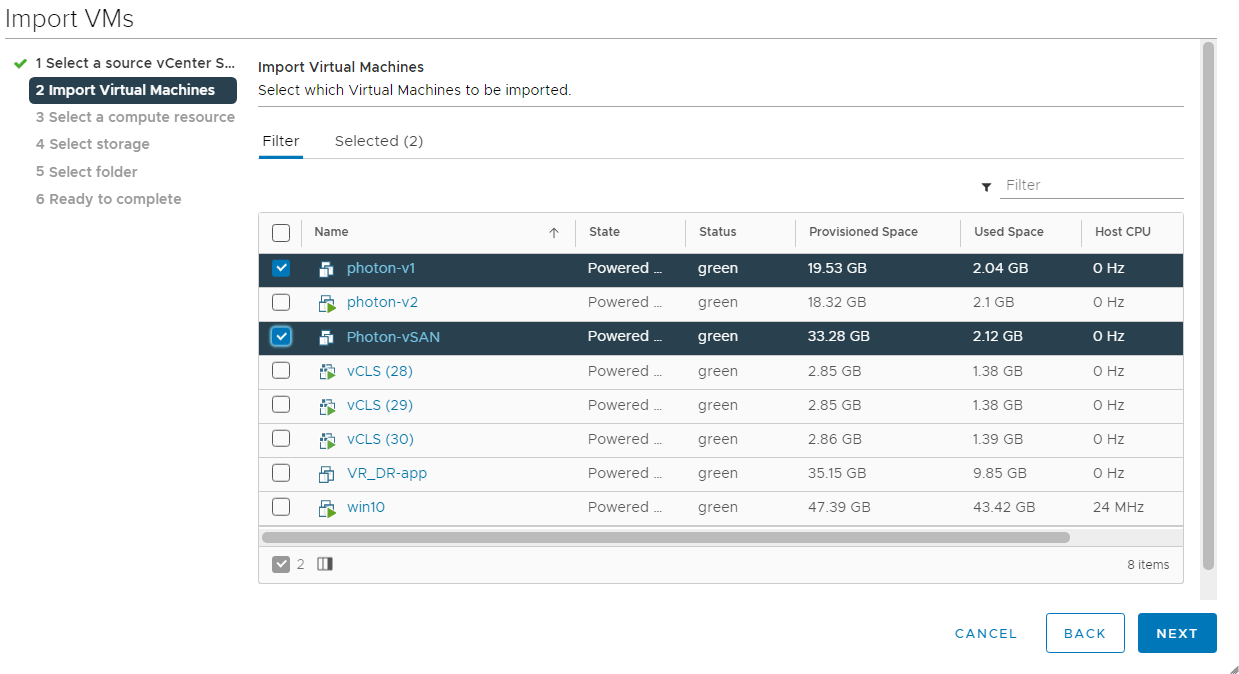Image resolution: width=1239 pixels, height=674 pixels.
Task: Click the VM icon next to Photon-vSAN
Action: tap(326, 337)
